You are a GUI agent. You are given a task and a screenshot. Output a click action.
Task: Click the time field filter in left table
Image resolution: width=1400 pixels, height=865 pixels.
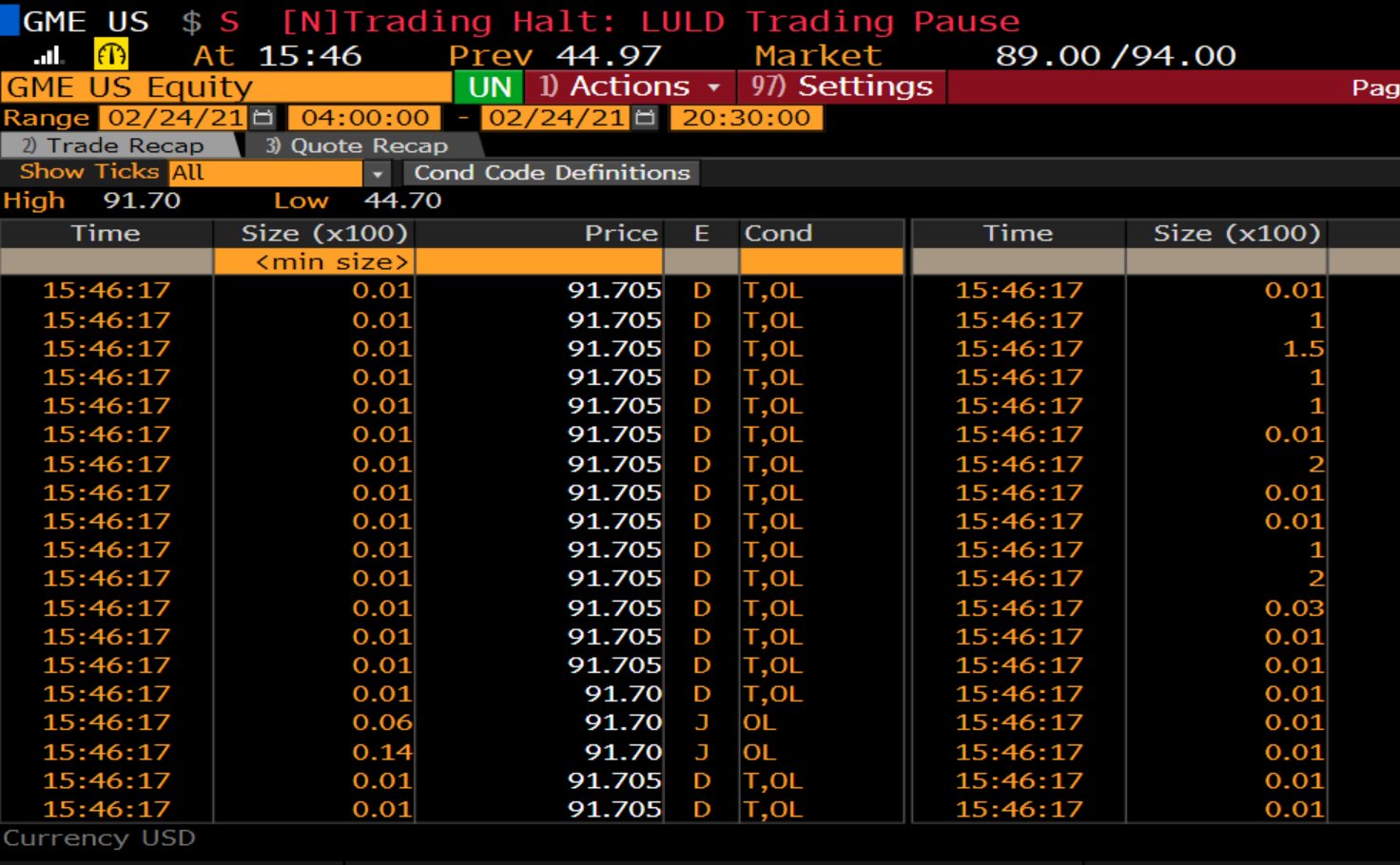[107, 262]
